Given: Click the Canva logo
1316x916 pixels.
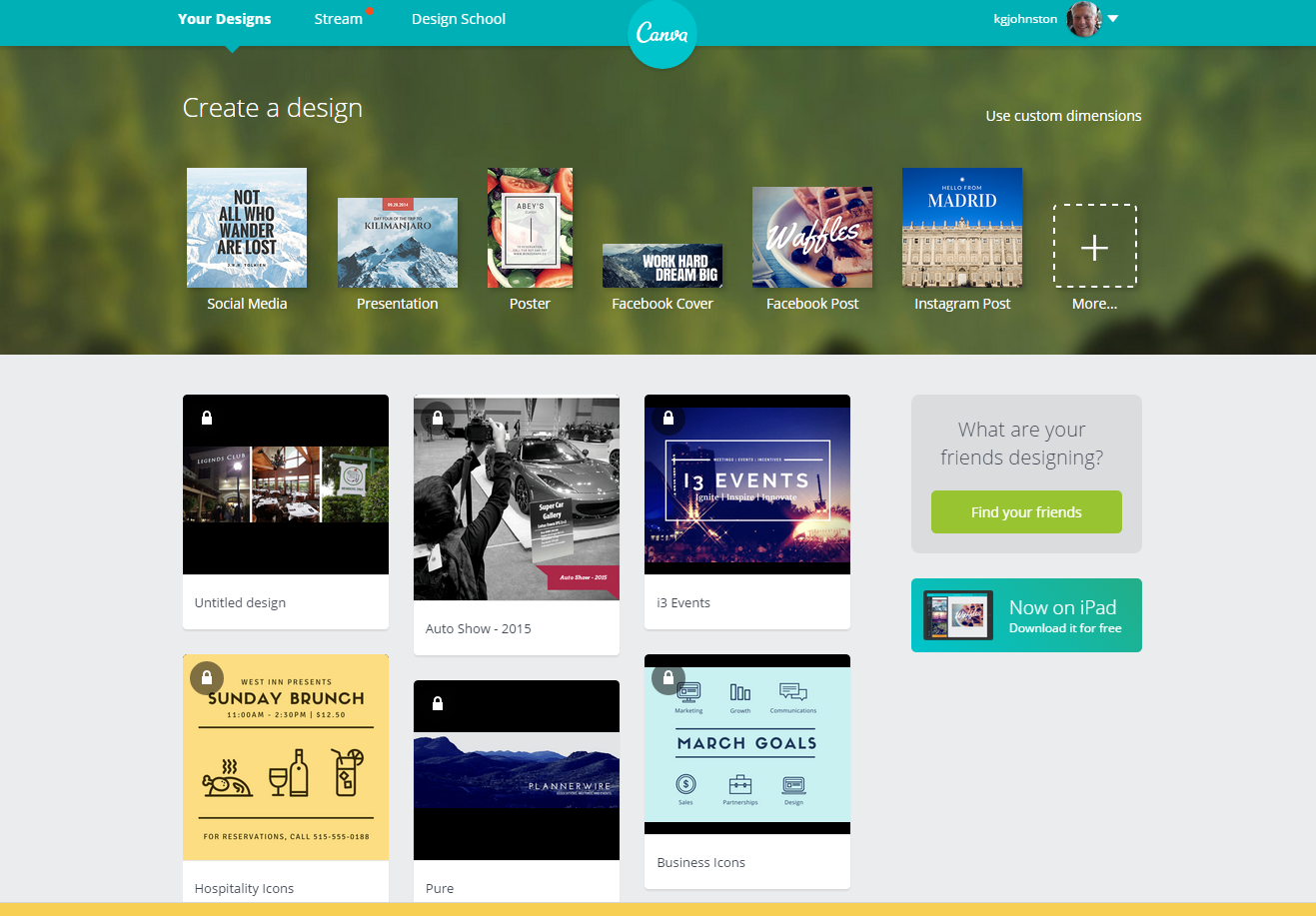Looking at the screenshot, I should click(x=661, y=34).
